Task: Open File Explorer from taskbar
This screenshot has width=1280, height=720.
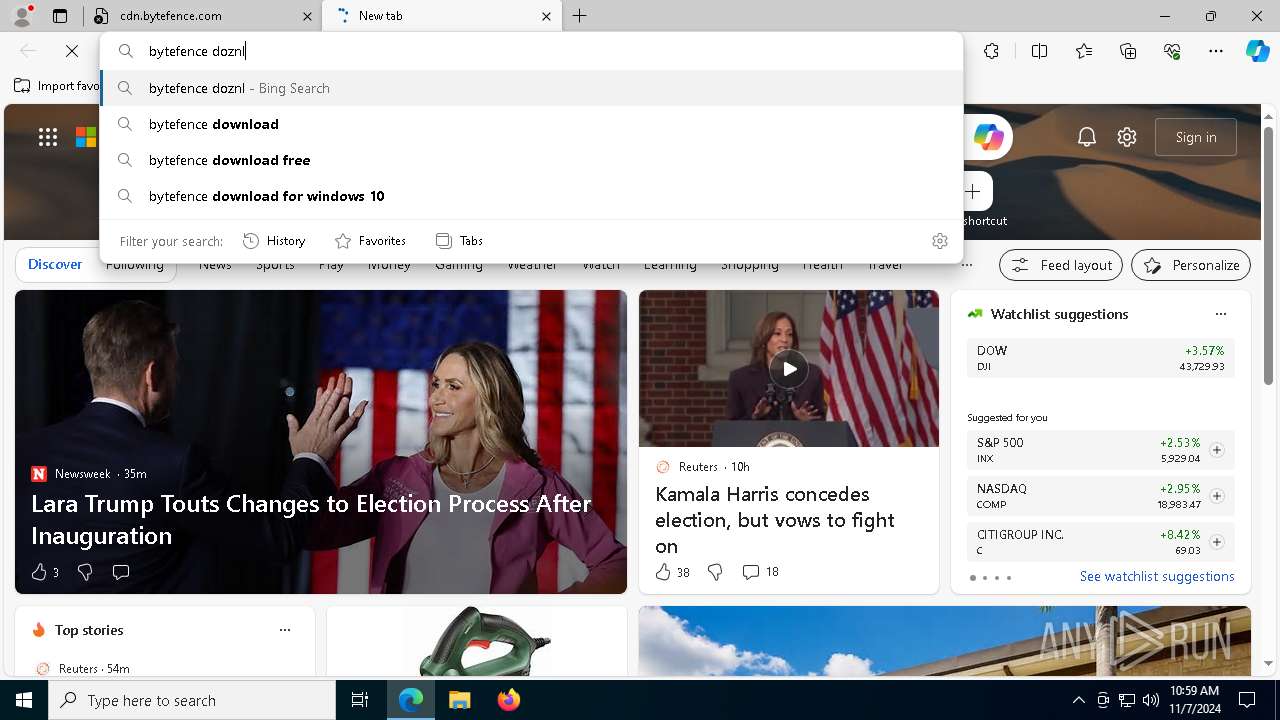Action: tap(459, 700)
